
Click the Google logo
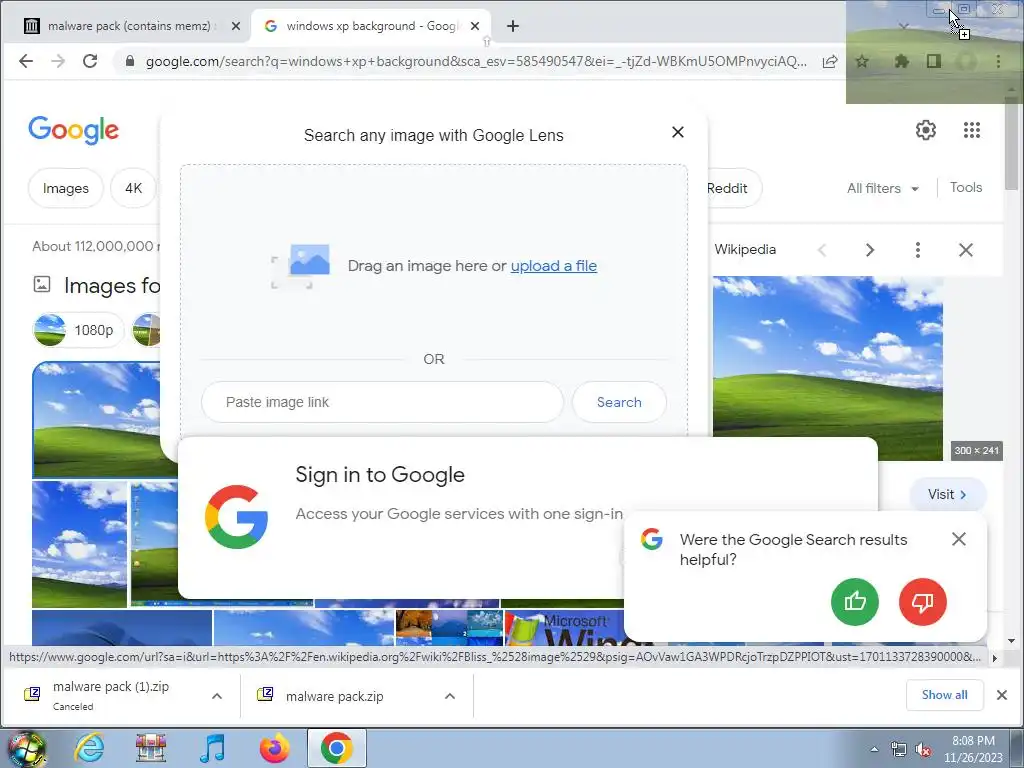pos(73,130)
